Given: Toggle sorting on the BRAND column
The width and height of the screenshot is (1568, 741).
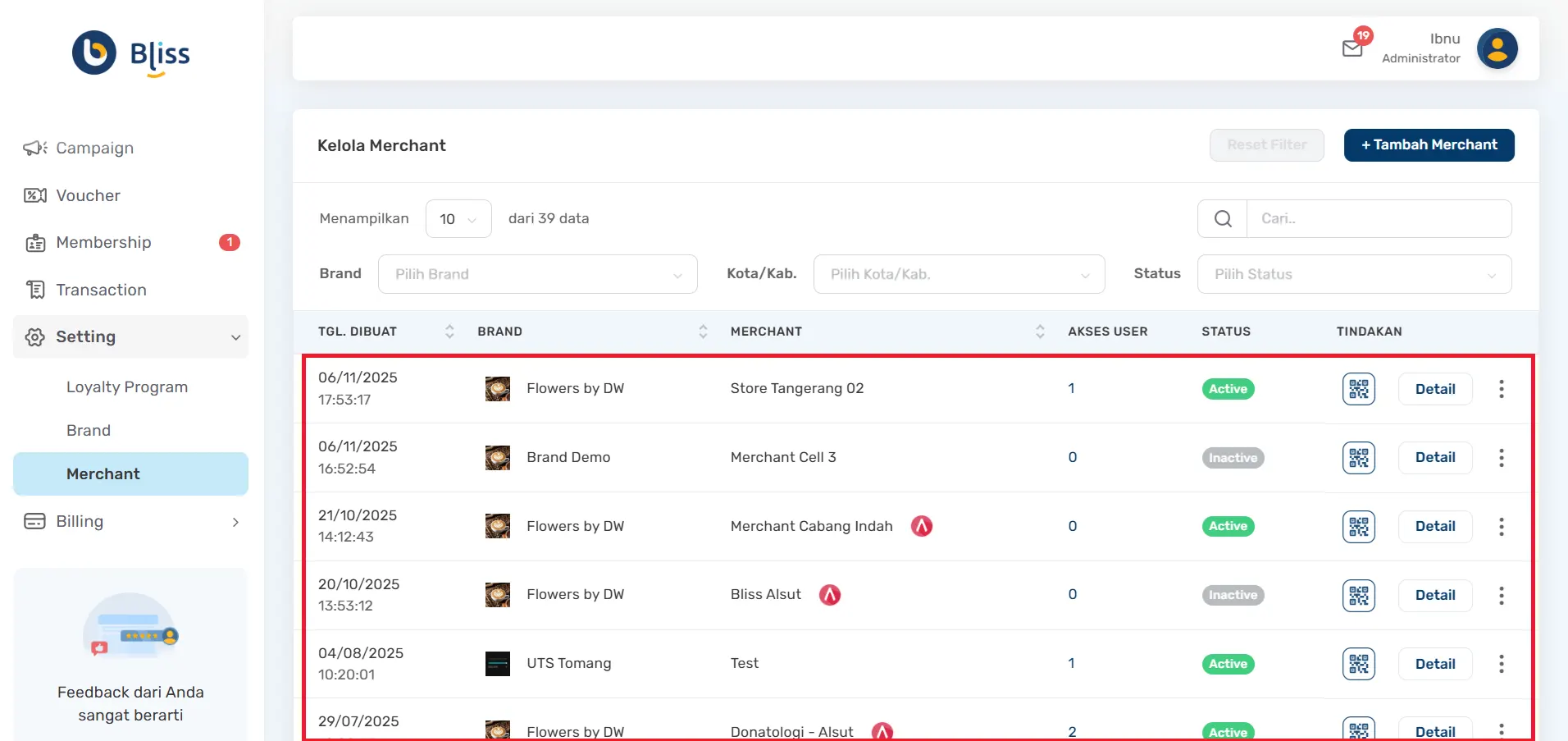Looking at the screenshot, I should (703, 332).
